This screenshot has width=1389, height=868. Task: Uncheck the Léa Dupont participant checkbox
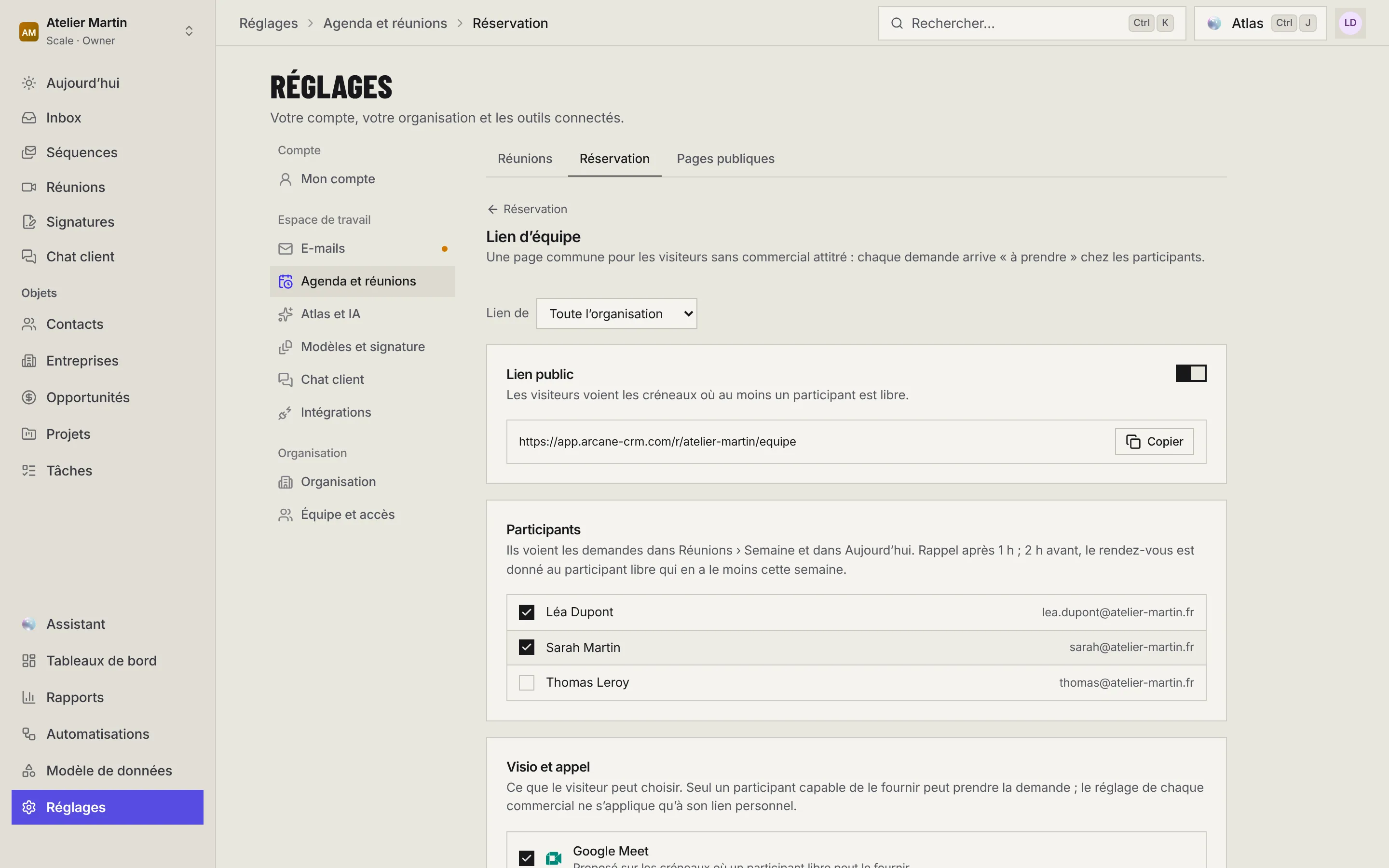(x=526, y=612)
